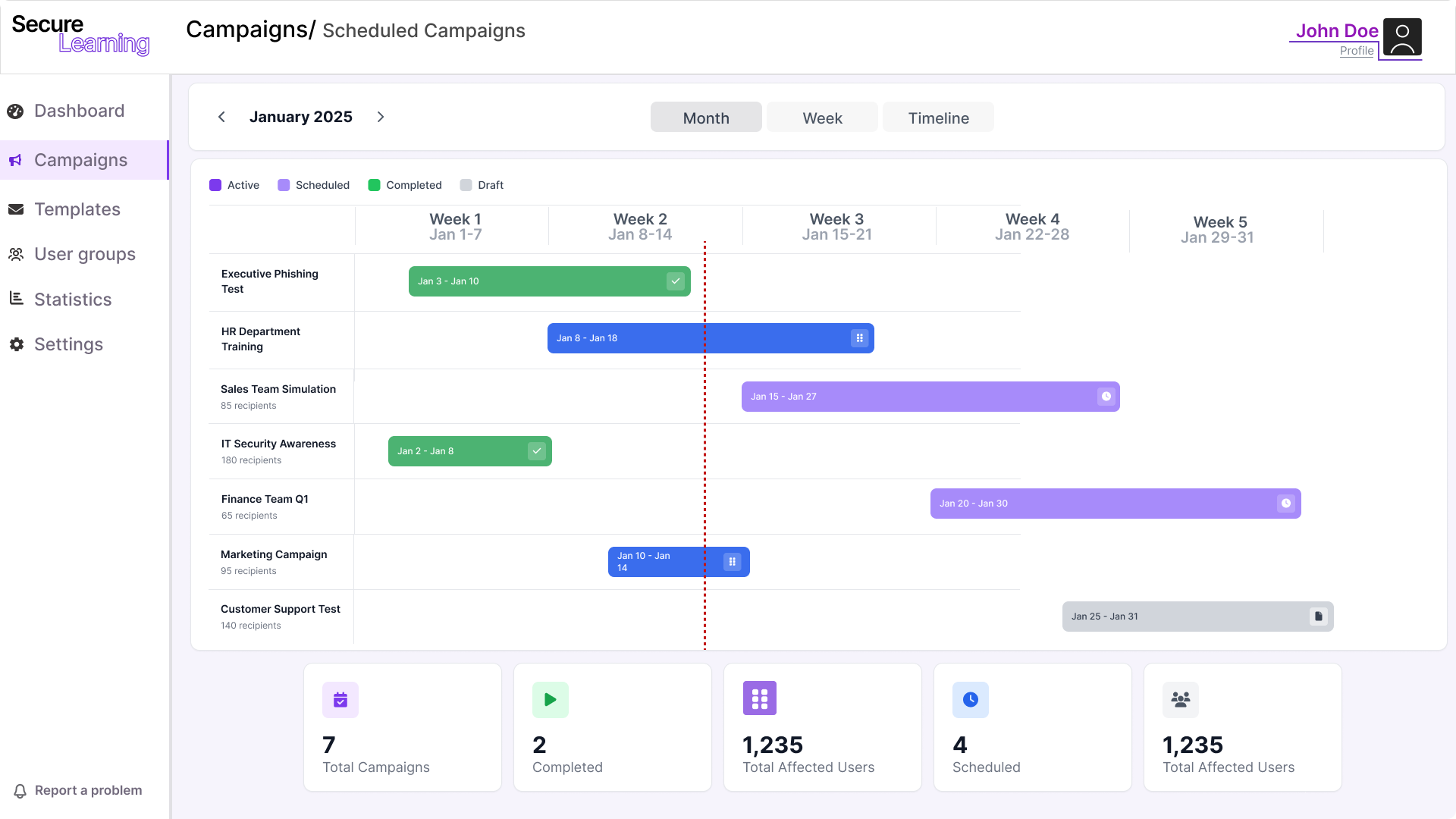
Task: Click the clock icon on Finance Team Q1 bar
Action: coord(1286,504)
